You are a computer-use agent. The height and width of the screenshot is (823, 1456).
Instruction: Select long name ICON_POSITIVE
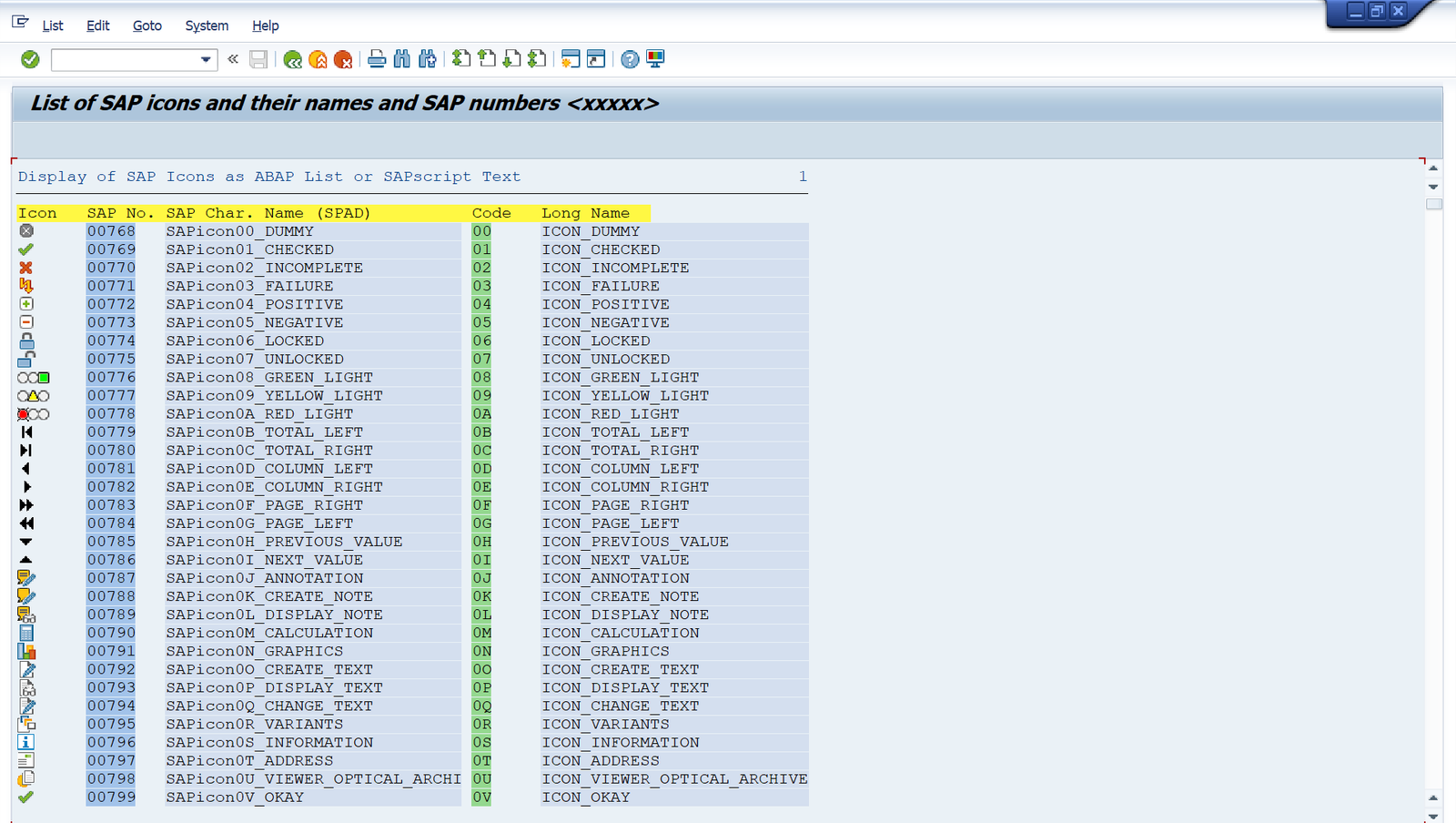coord(605,304)
